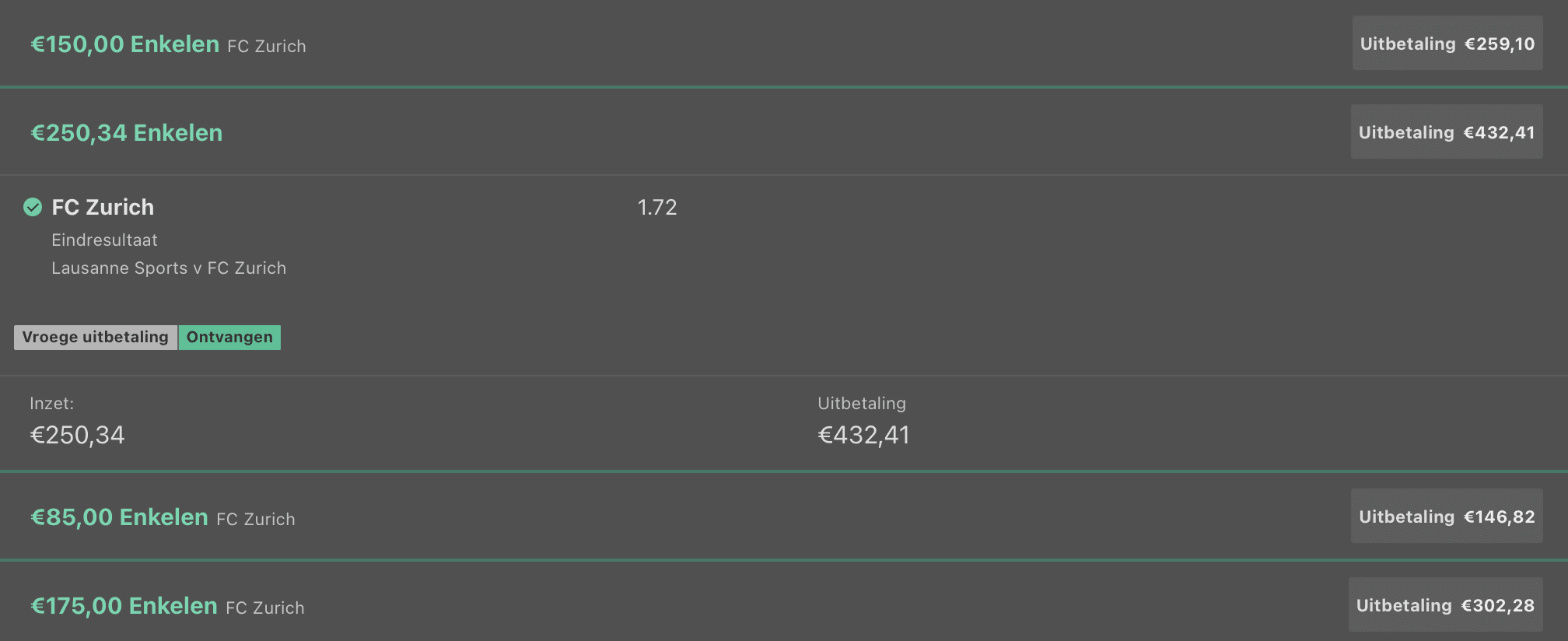Expand the €175,00 Enkelen bet details
This screenshot has width=1568, height=641.
[x=467, y=605]
